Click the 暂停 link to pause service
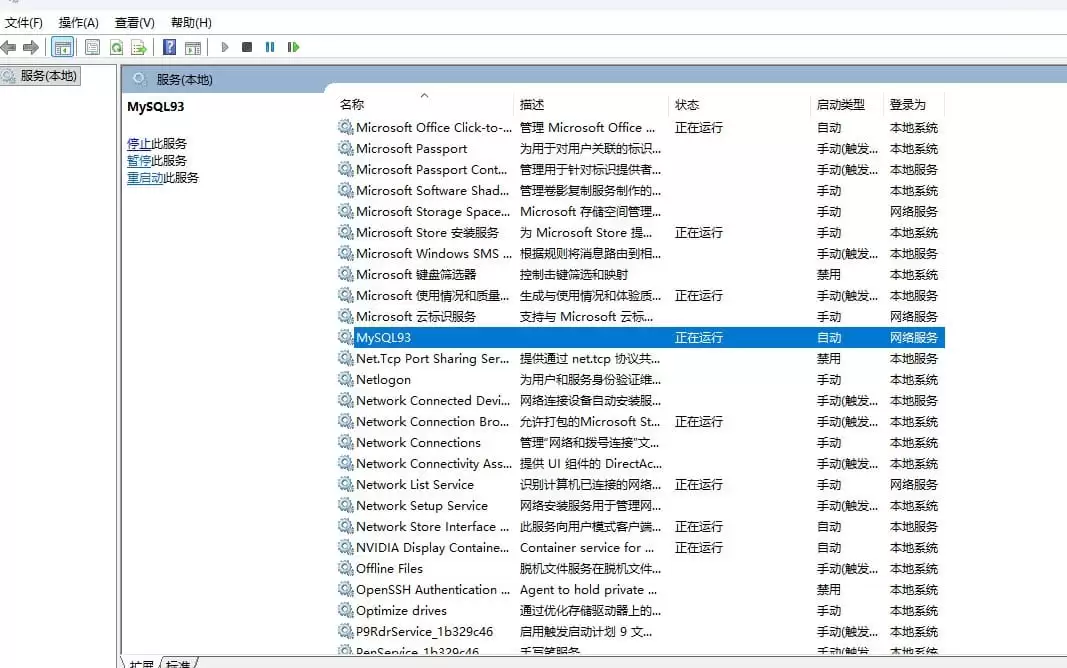 click(x=139, y=161)
